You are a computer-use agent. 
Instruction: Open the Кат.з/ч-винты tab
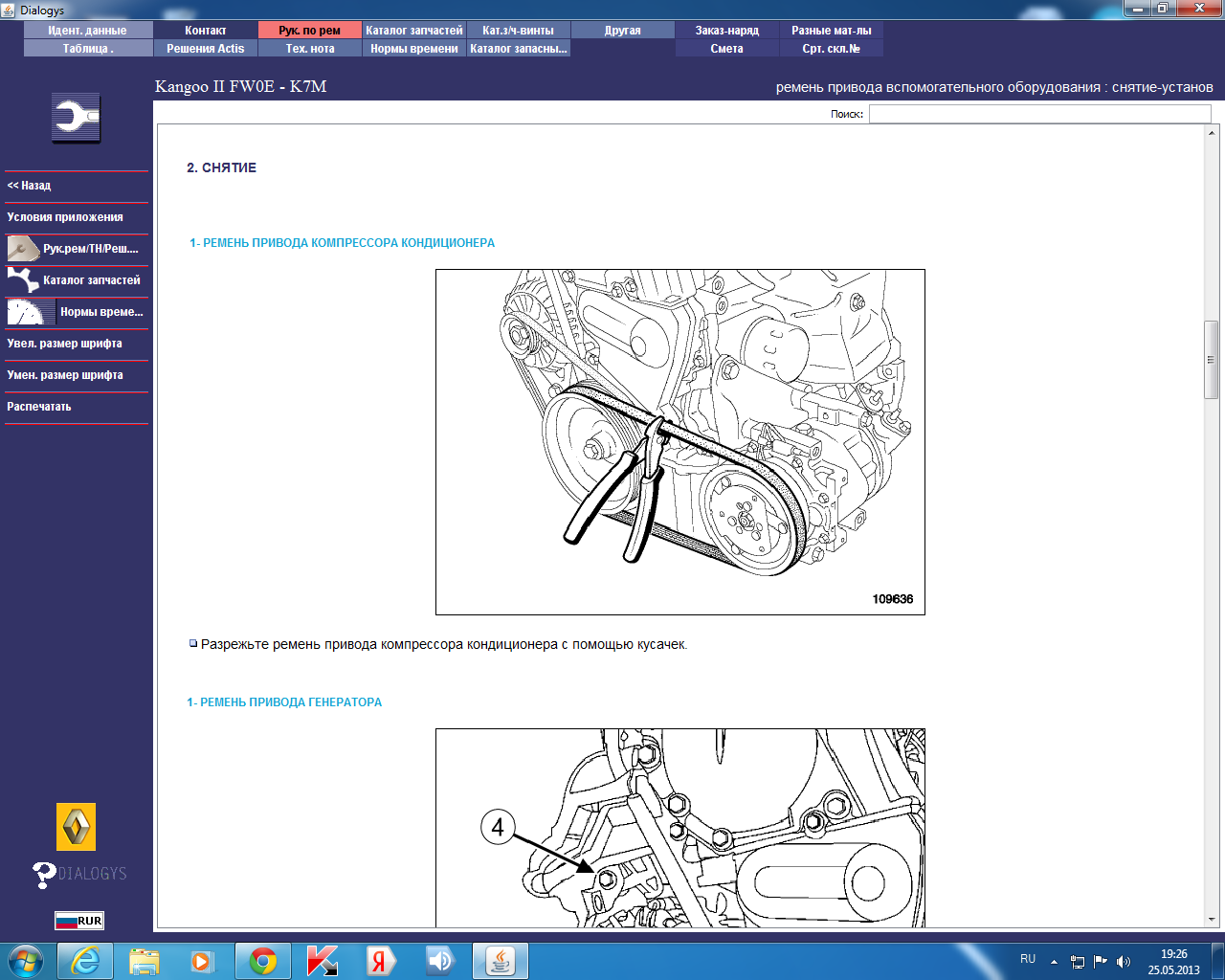pos(519,31)
